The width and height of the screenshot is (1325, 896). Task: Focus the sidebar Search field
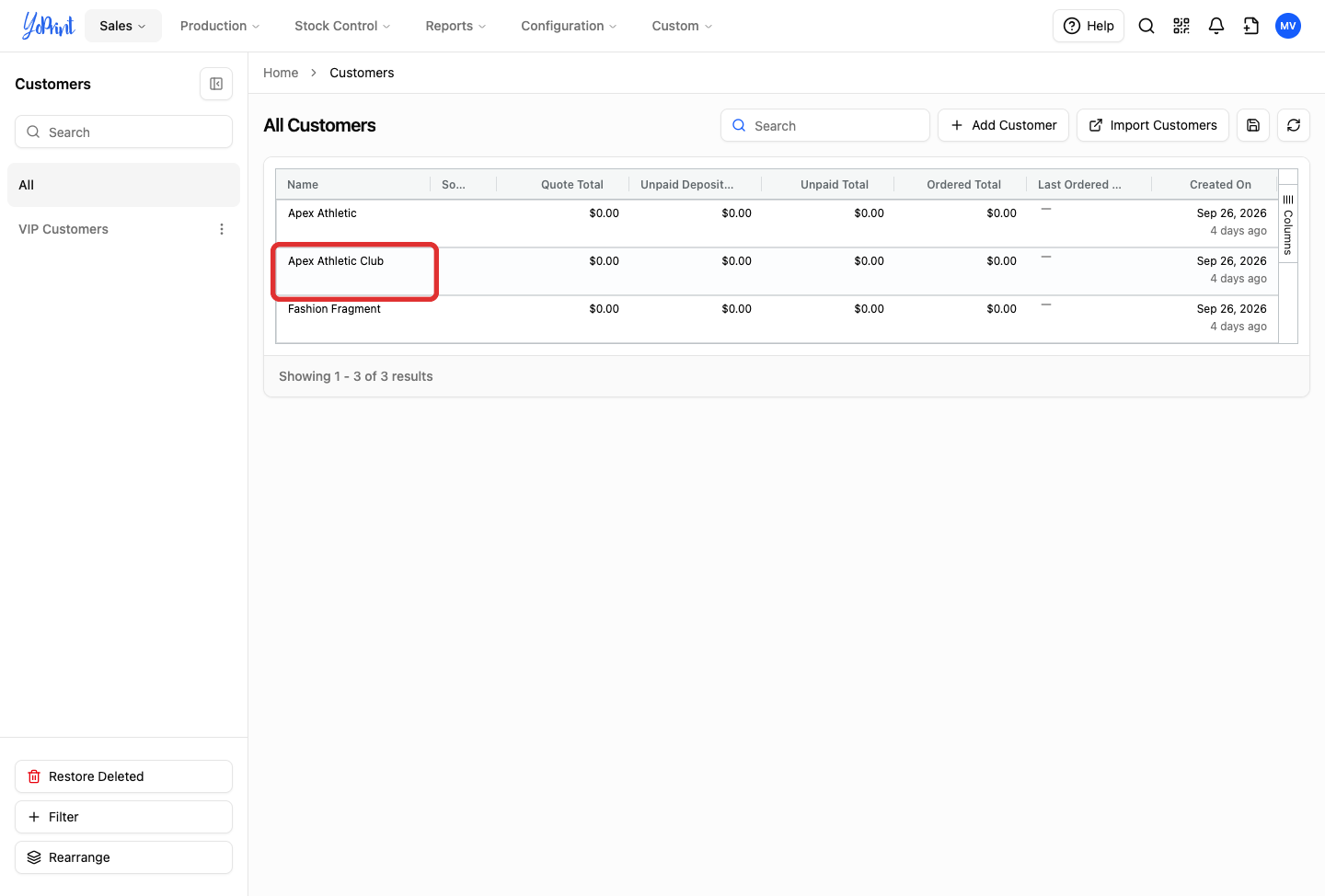pos(123,132)
